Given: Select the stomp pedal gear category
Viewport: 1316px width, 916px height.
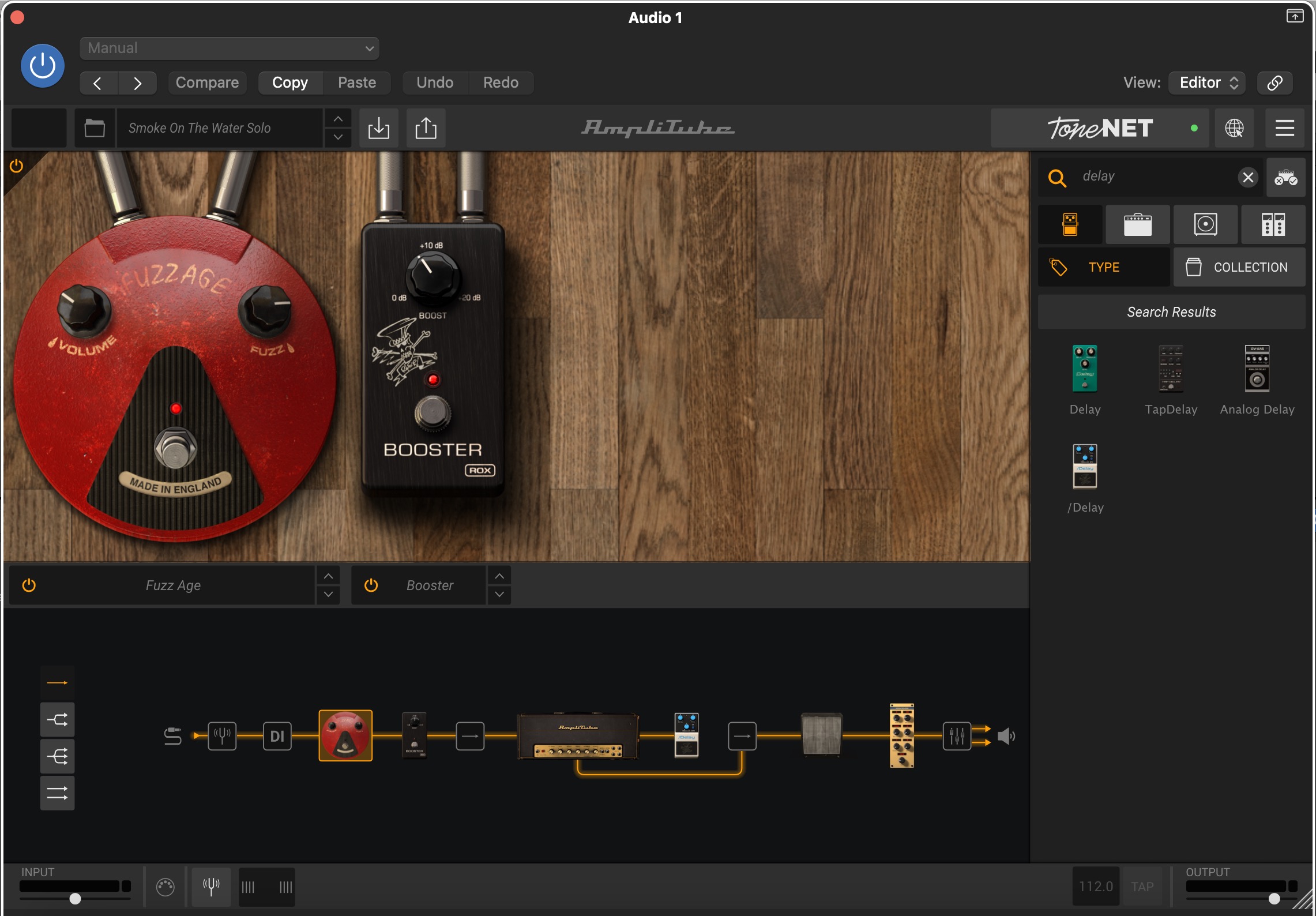Looking at the screenshot, I should (1070, 224).
